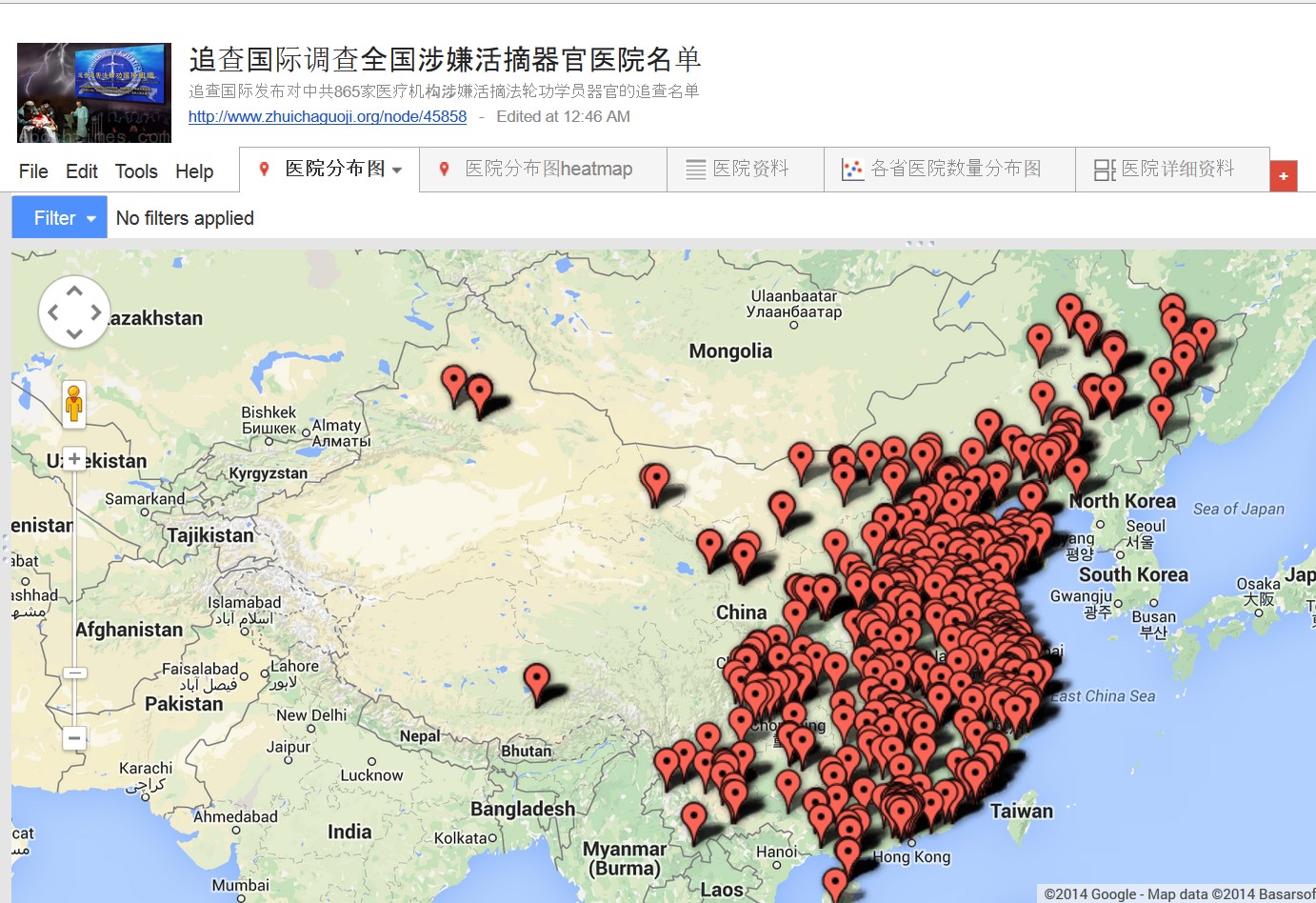Expand the 医院分布图 tab dropdown arrow
Viewport: 1316px width, 903px height.
click(397, 171)
